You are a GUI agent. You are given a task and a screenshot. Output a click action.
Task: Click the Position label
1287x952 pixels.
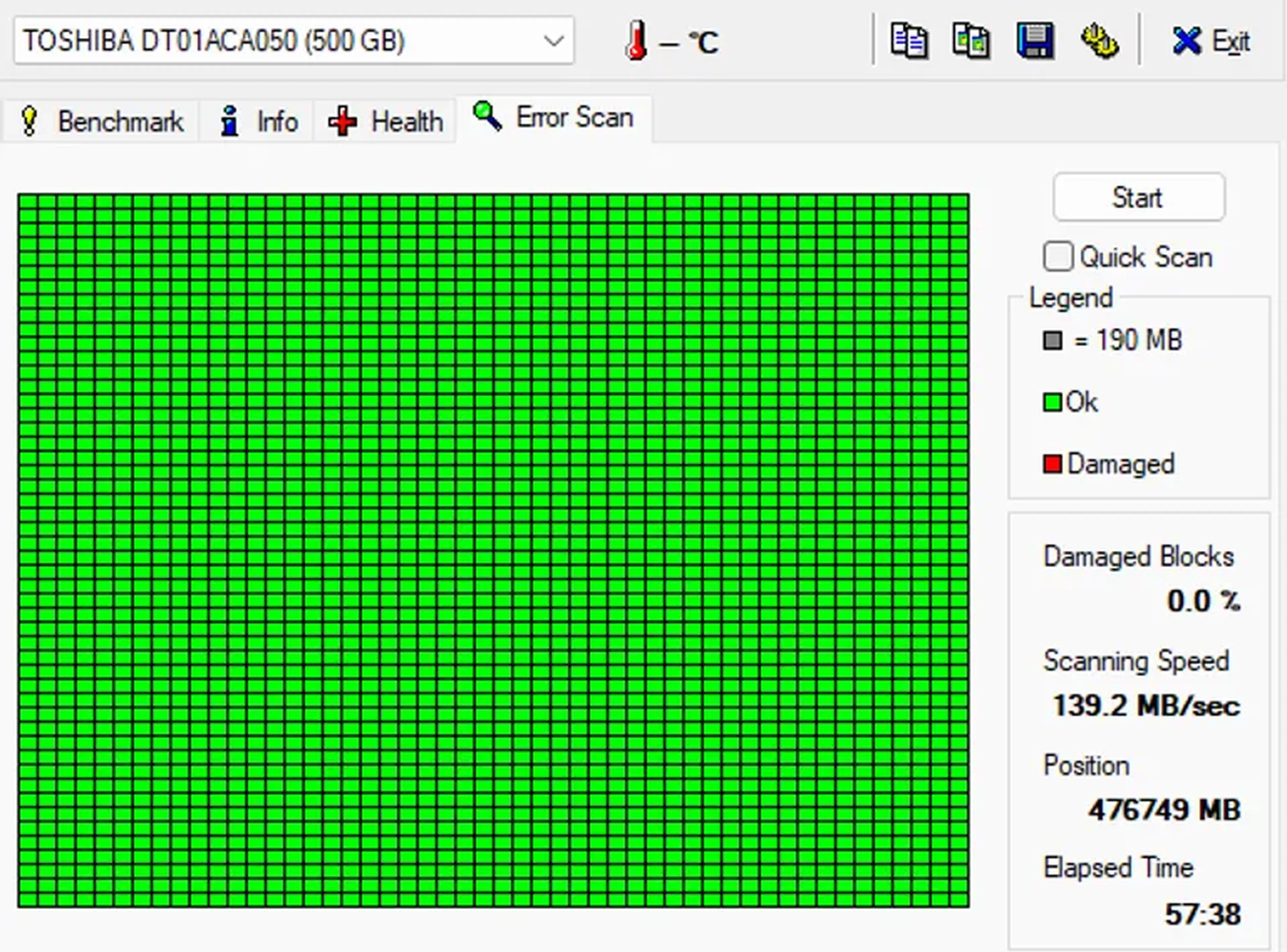(1086, 766)
